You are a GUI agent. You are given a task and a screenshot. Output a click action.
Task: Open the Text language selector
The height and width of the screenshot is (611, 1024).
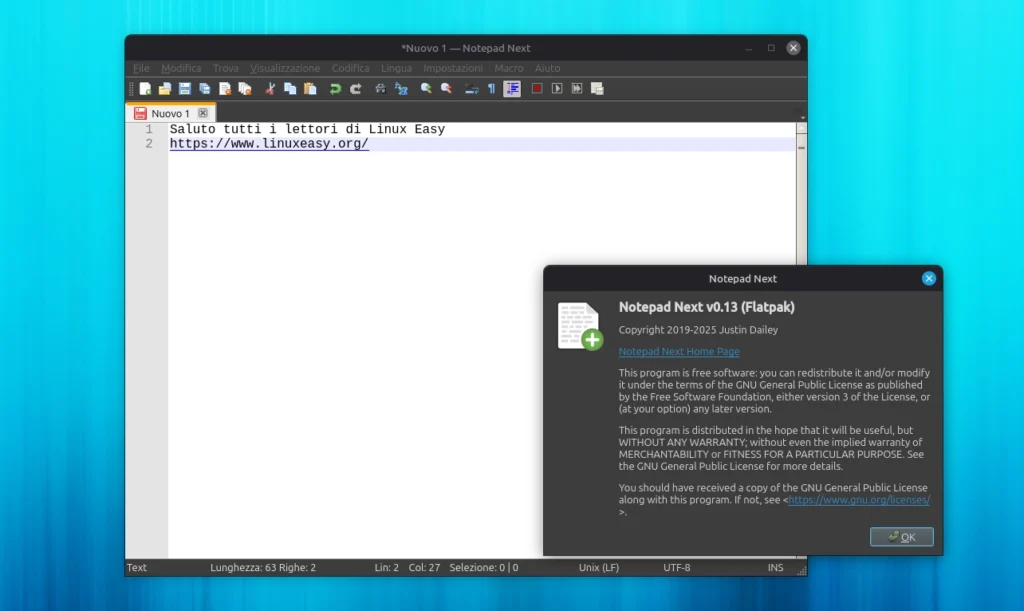click(136, 567)
